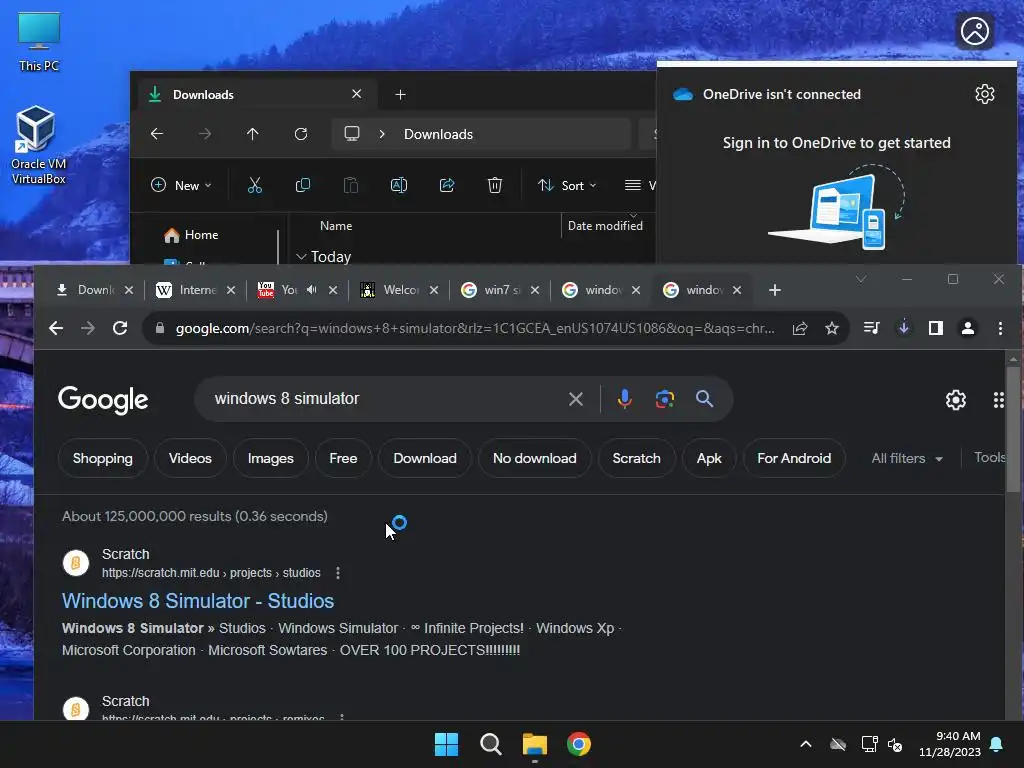Collapse the Today group in Explorer

301,257
